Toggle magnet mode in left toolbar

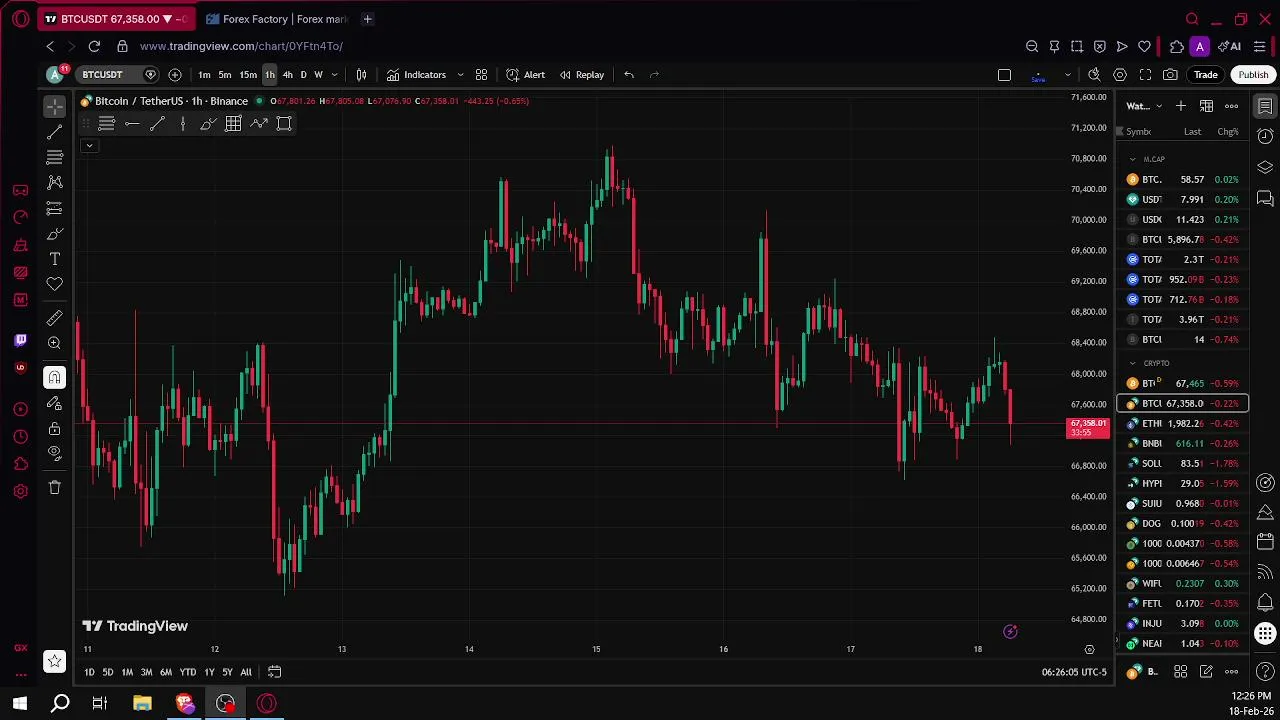point(55,377)
